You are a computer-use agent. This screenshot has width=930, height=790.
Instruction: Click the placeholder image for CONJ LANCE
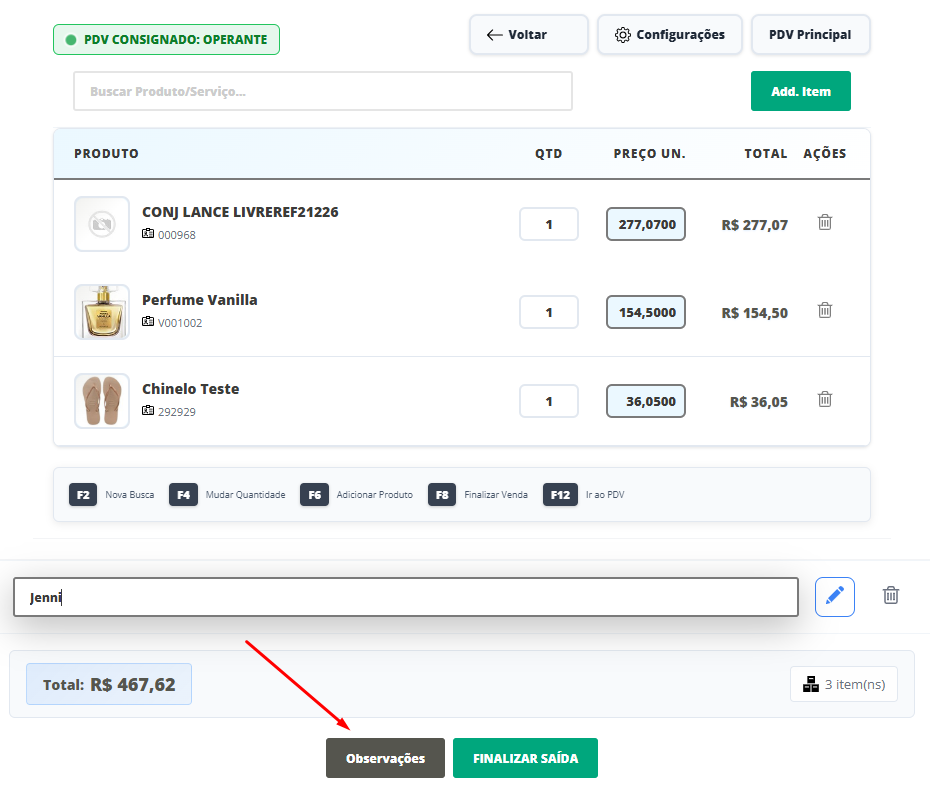[x=102, y=224]
